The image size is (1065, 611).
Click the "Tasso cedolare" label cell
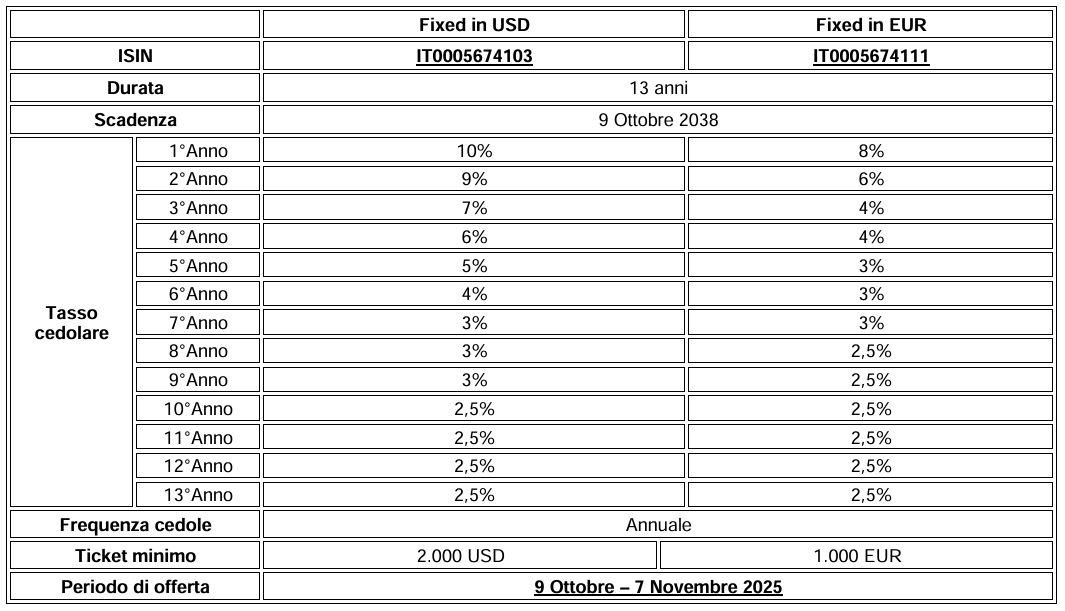(72, 322)
